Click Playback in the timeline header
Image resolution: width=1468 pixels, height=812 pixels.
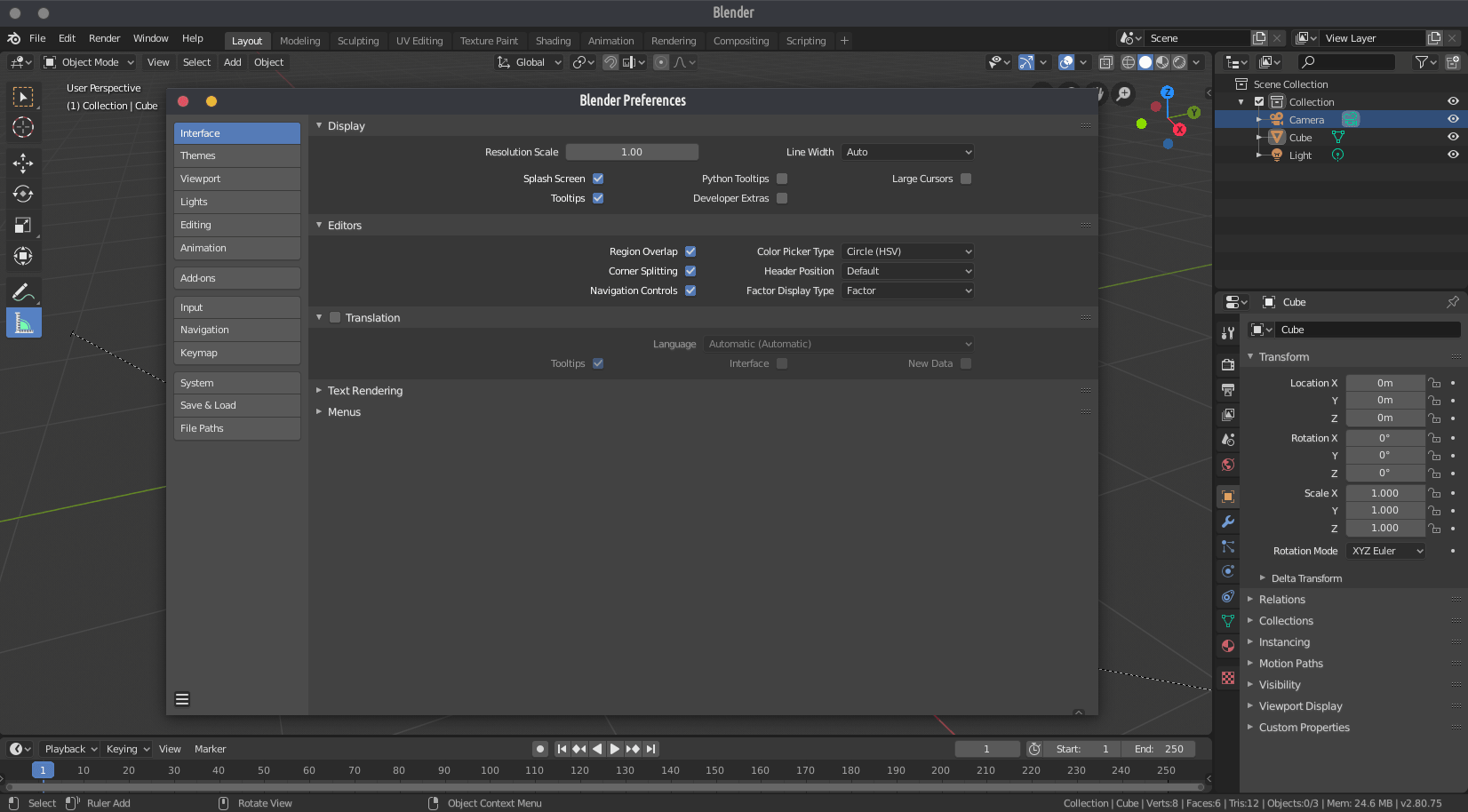coord(70,749)
